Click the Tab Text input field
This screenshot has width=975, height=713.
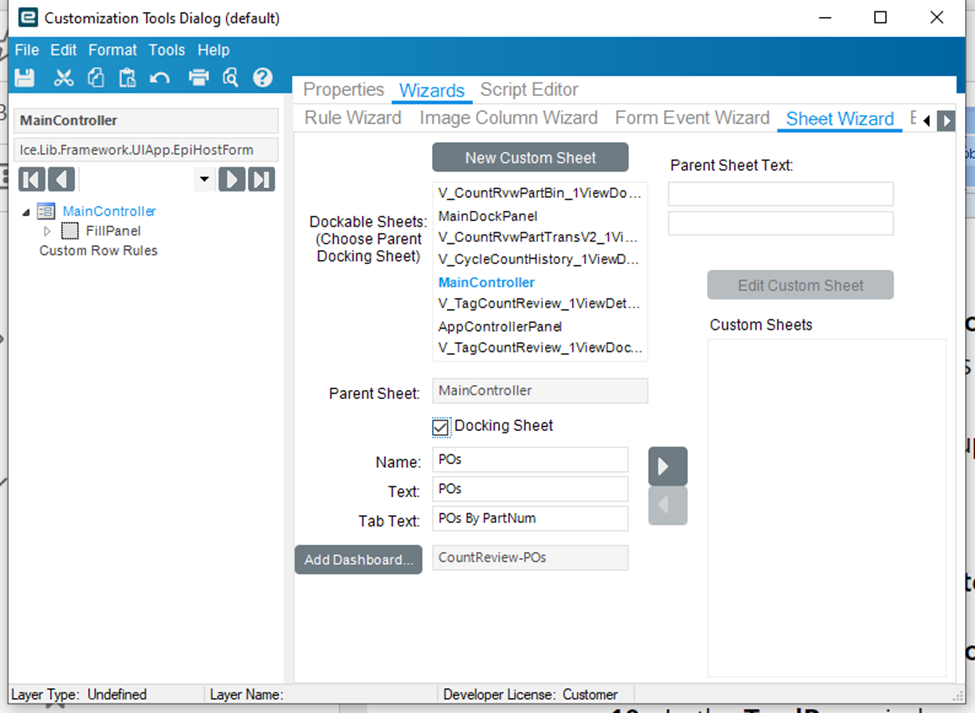pyautogui.click(x=530, y=518)
